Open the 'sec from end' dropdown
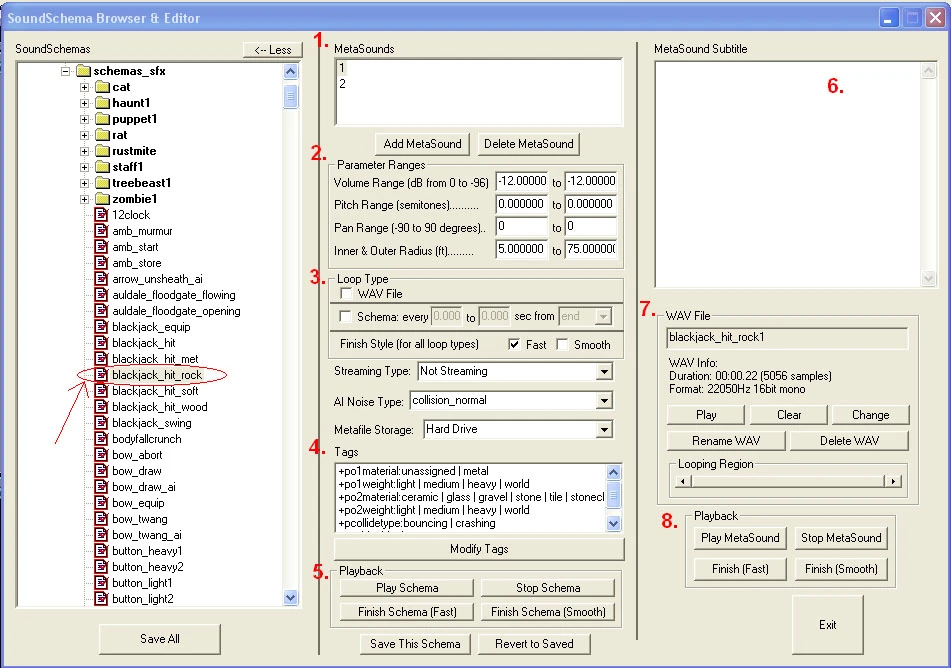This screenshot has height=668, width=951. pos(603,316)
